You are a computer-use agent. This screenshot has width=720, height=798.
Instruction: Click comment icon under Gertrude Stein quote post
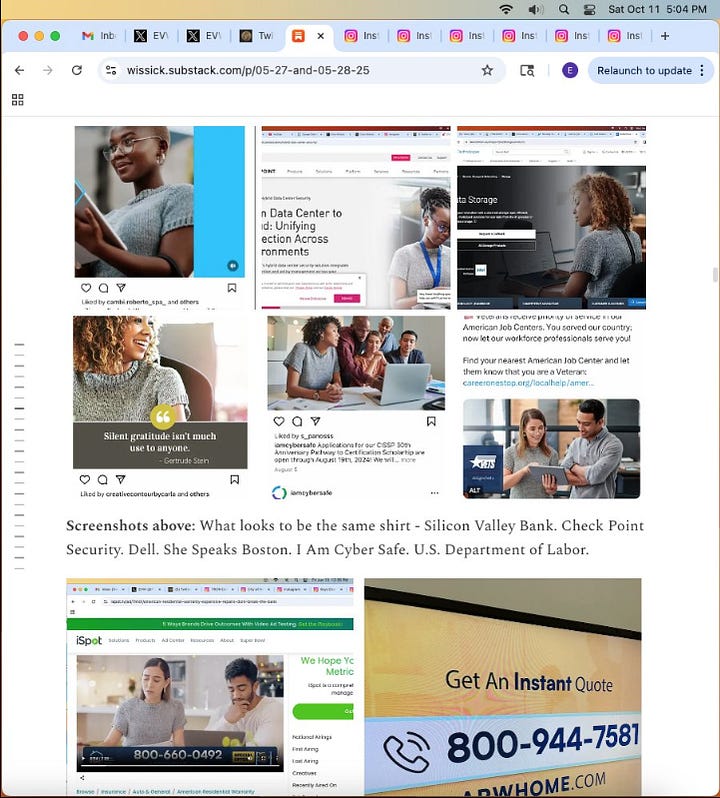102,479
